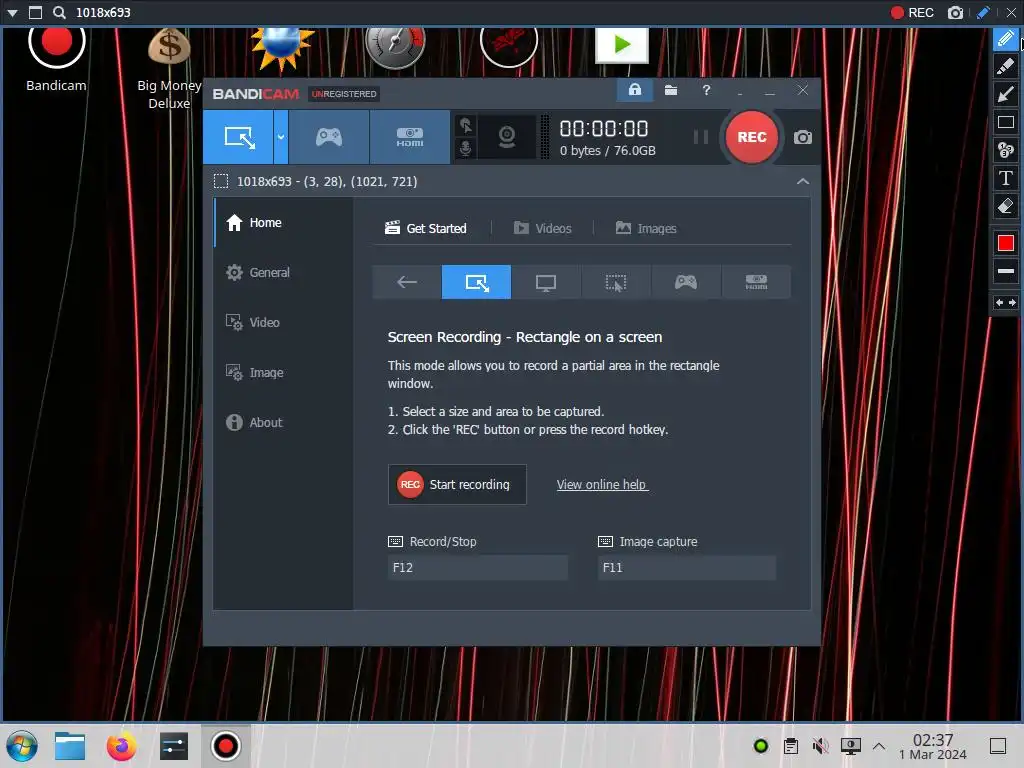The width and height of the screenshot is (1024, 768).
Task: Open the Image settings in sidebar
Action: tap(283, 372)
